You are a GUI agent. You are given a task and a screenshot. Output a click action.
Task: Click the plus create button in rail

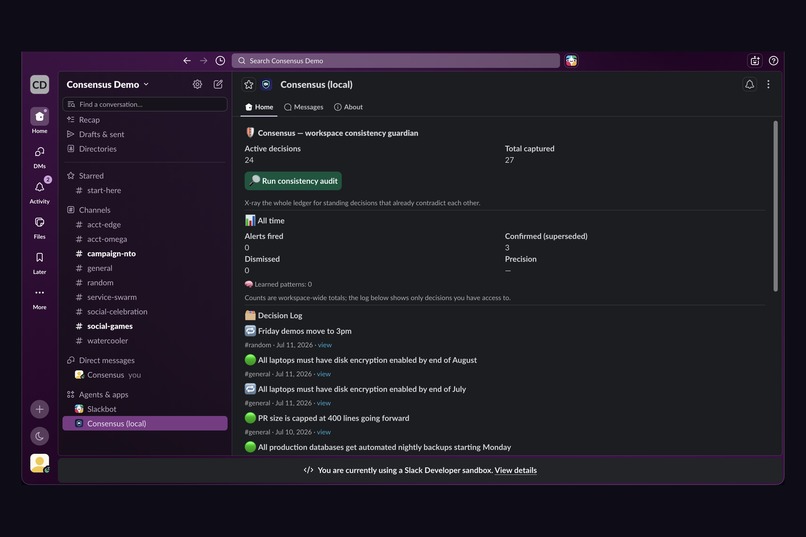[x=40, y=410]
